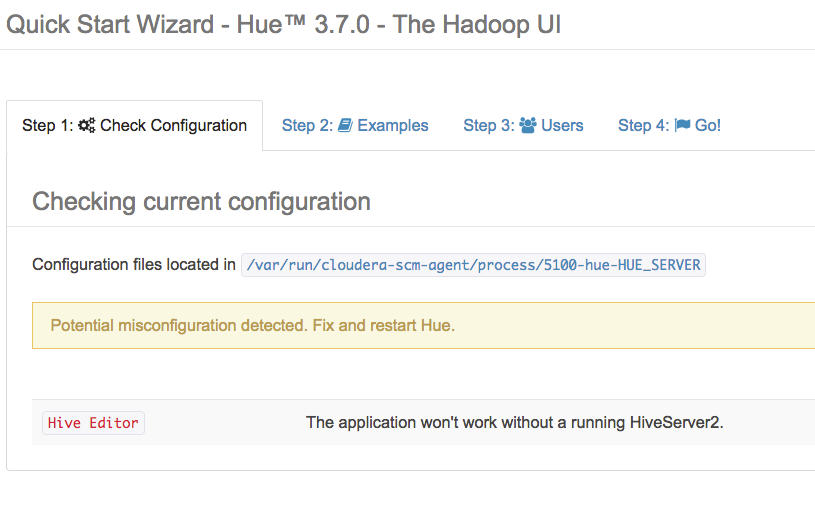
Task: Switch to the Examples tab label
Action: (x=393, y=126)
